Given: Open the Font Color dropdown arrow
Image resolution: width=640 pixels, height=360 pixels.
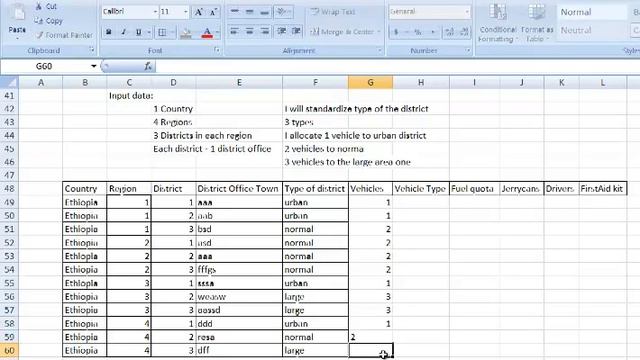Looking at the screenshot, I should tap(218, 32).
